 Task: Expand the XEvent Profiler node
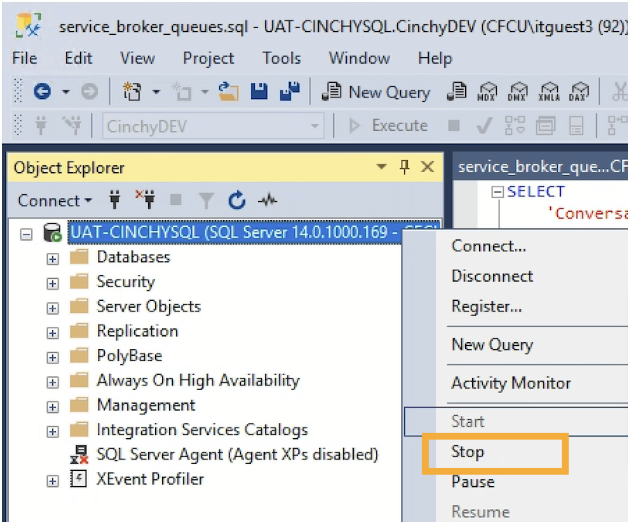pyautogui.click(x=52, y=481)
